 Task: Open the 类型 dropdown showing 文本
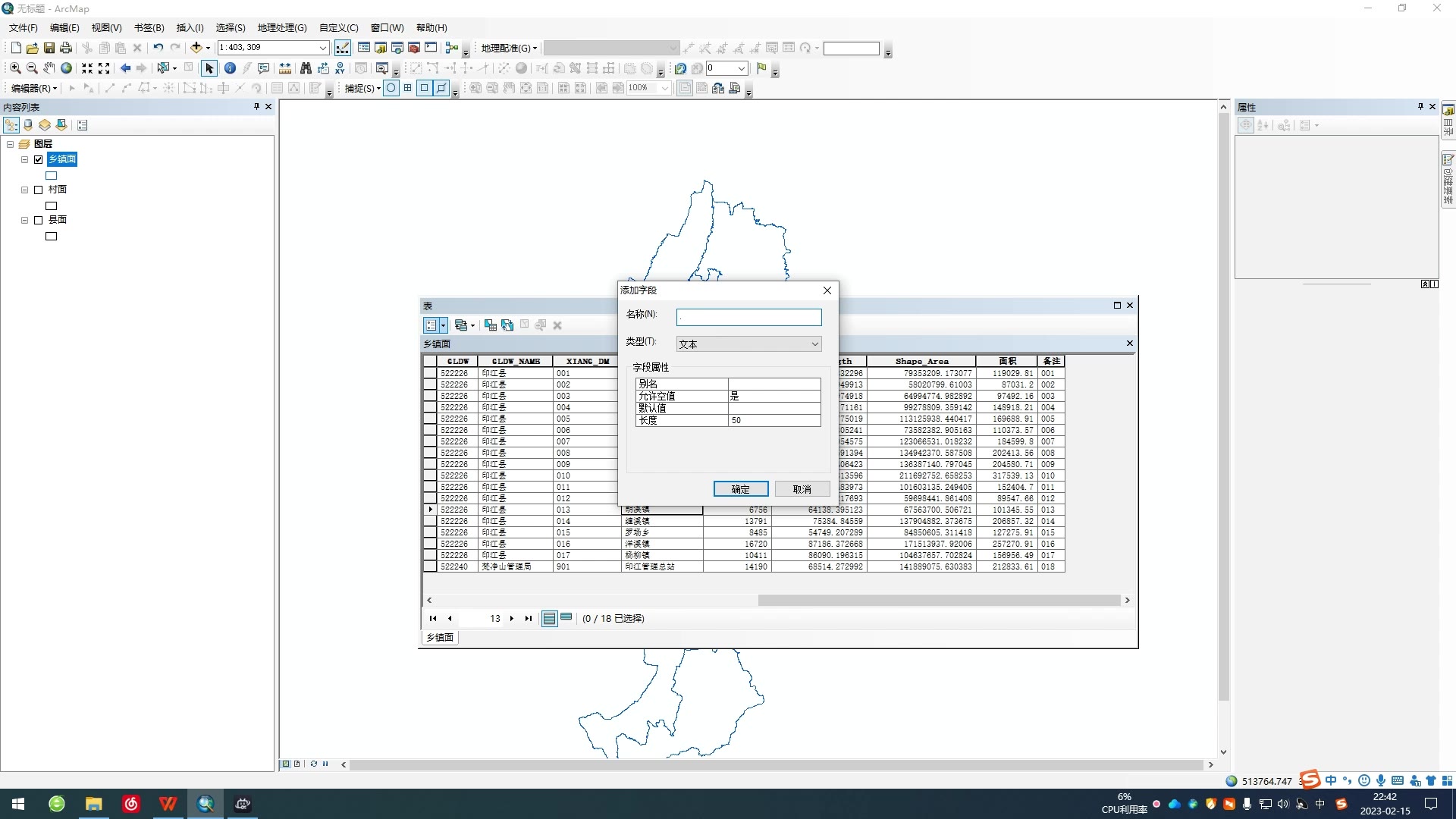coord(814,344)
